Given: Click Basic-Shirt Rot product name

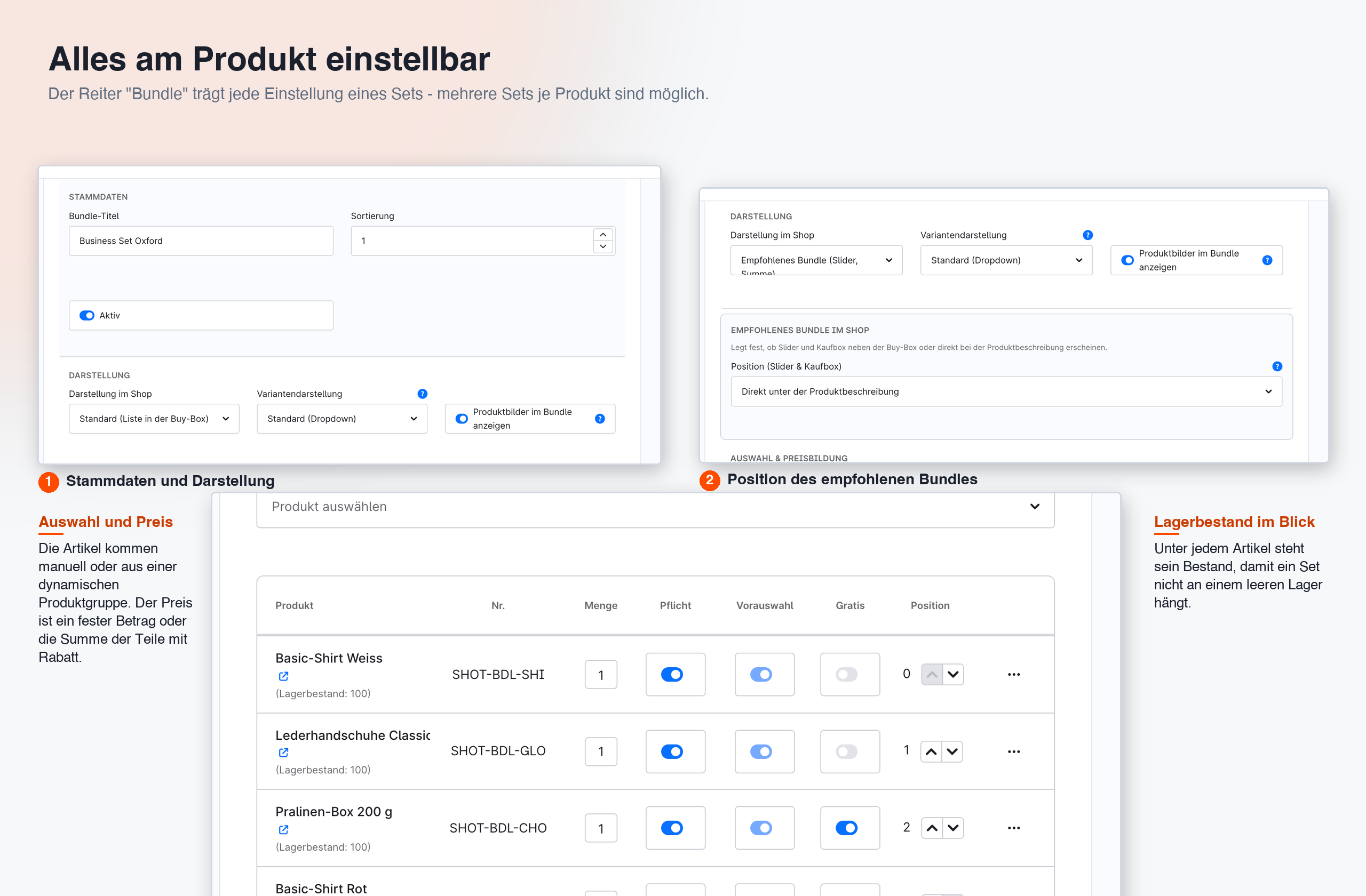Looking at the screenshot, I should click(x=321, y=889).
